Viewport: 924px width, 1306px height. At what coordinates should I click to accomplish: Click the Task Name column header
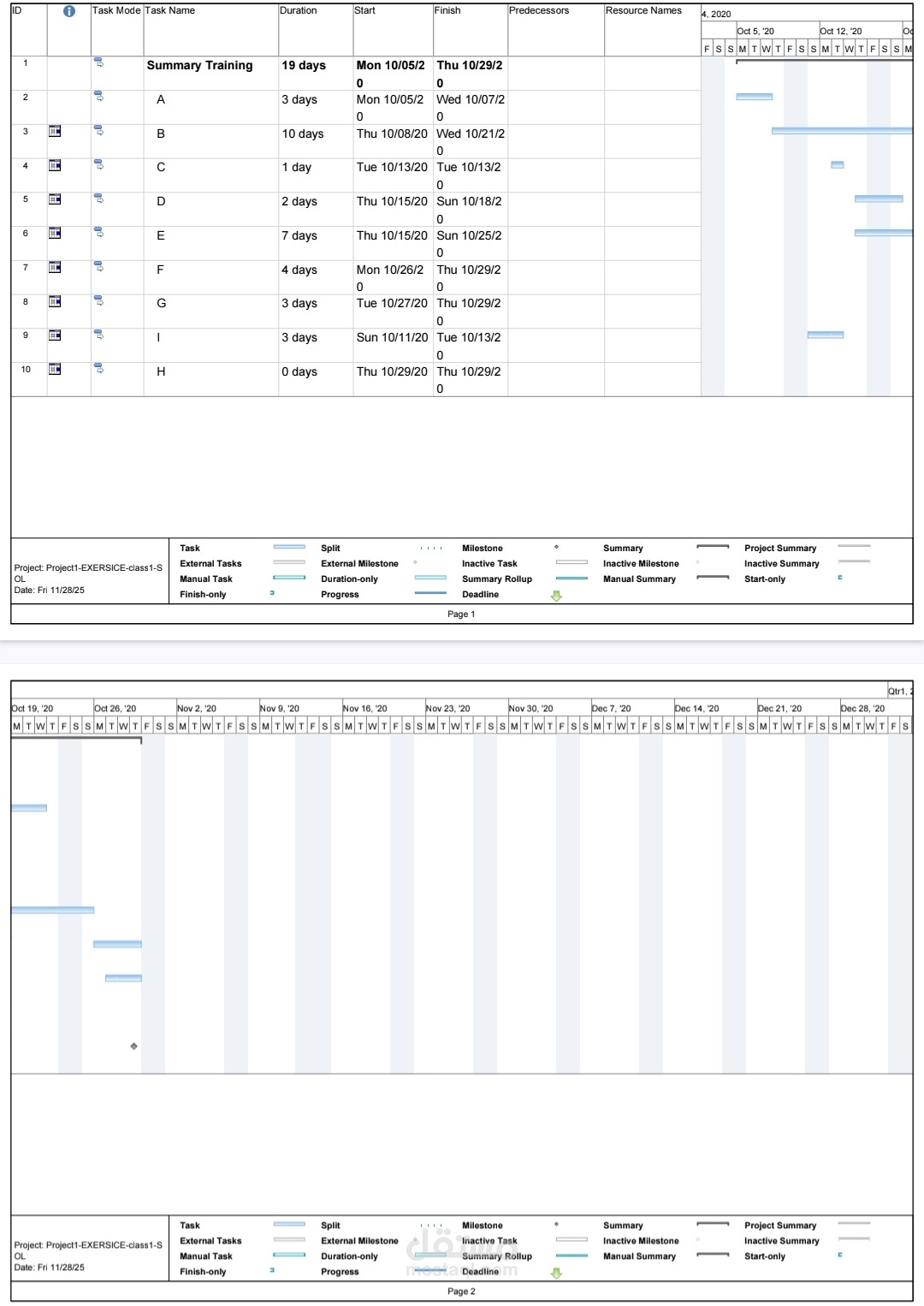pyautogui.click(x=210, y=30)
